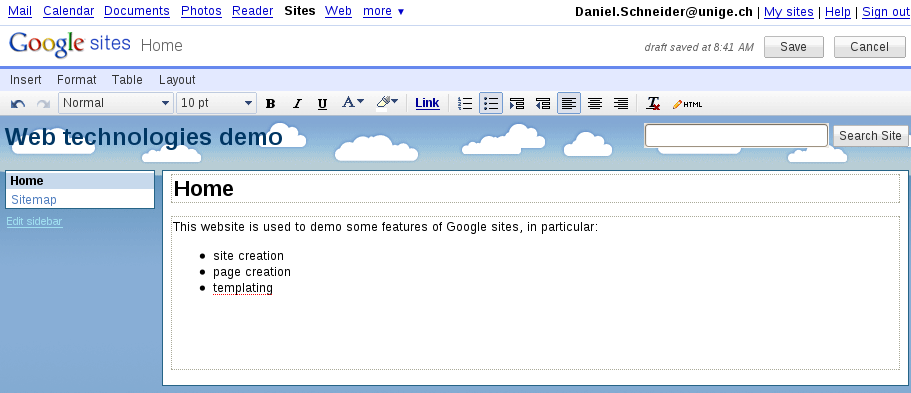Open the Edit sidebar link
This screenshot has width=911, height=393.
(34, 221)
